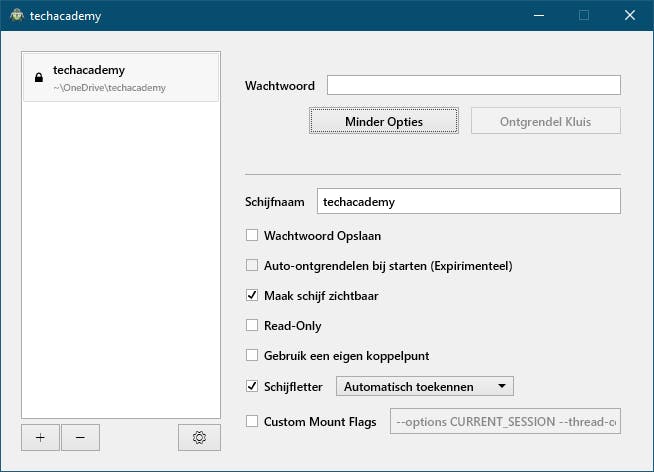The height and width of the screenshot is (472, 654).
Task: Click the remove vault minus icon
Action: (80, 437)
